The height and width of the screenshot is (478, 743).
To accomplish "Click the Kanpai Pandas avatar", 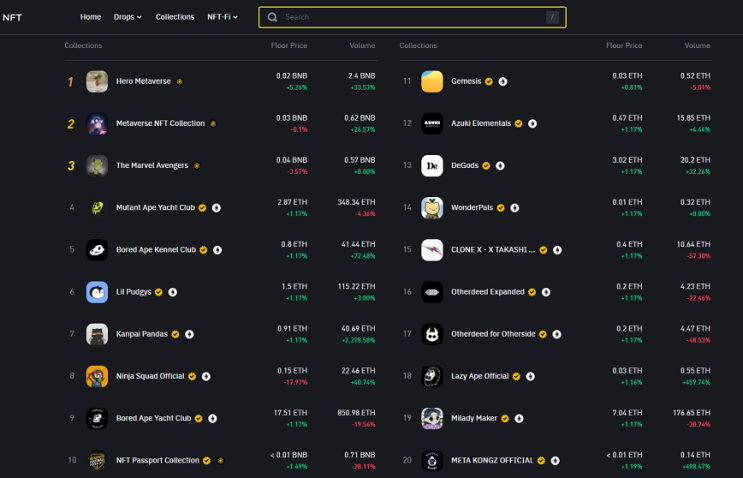I will (x=97, y=334).
